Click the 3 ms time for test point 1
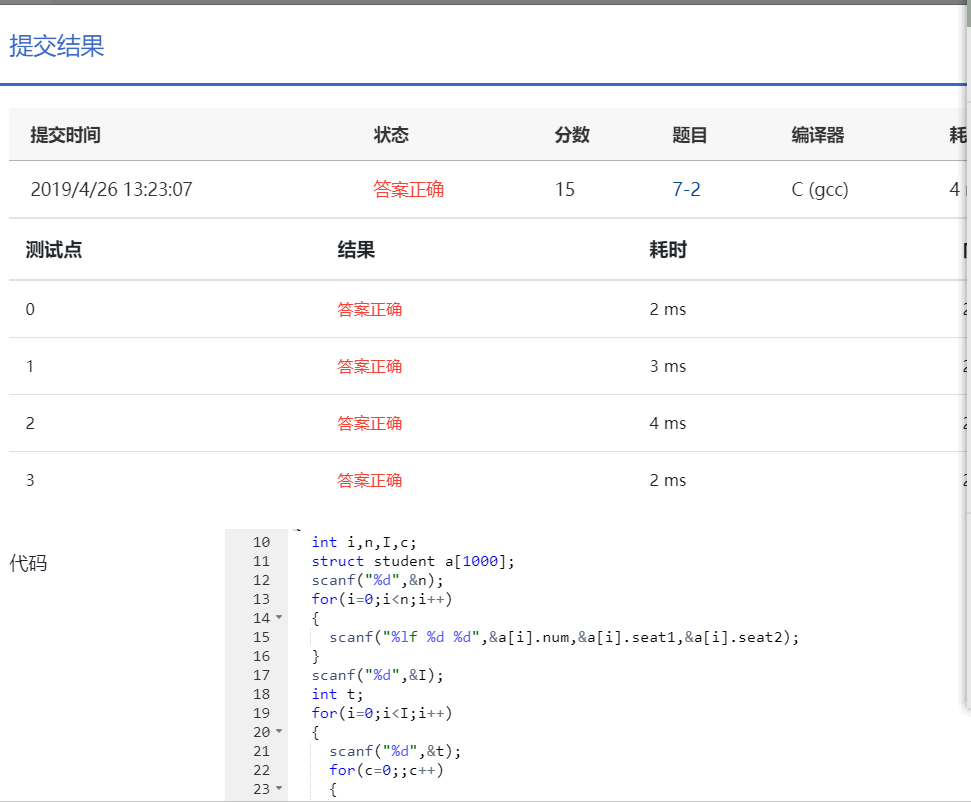 668,366
